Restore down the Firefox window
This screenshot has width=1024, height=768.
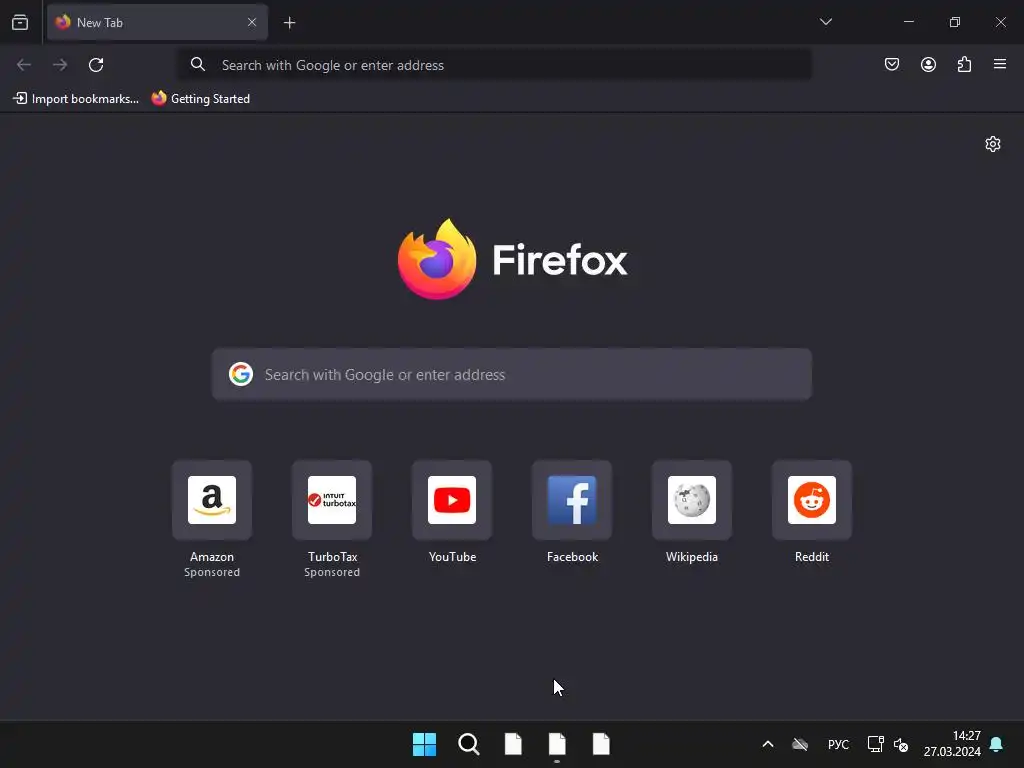[x=955, y=22]
